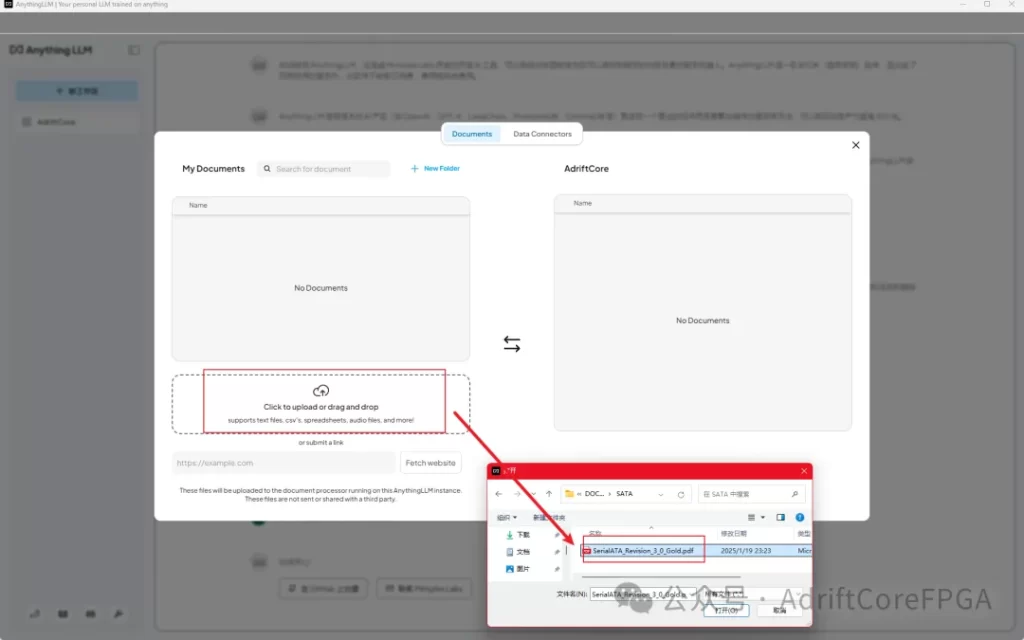Click the SATA search box in file dialog
Image resolution: width=1024 pixels, height=640 pixels.
click(751, 494)
